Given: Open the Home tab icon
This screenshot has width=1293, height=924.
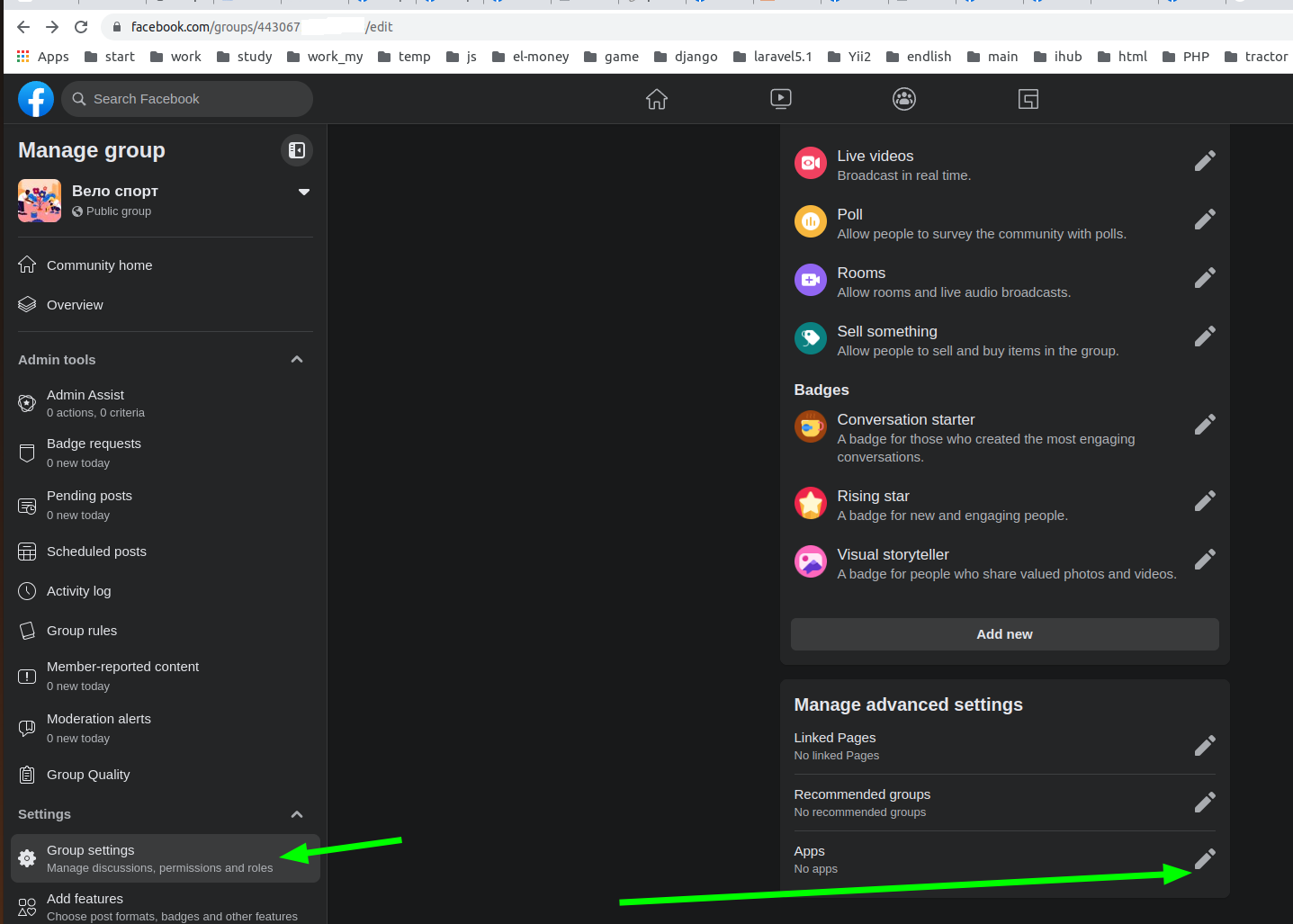Looking at the screenshot, I should (x=657, y=99).
